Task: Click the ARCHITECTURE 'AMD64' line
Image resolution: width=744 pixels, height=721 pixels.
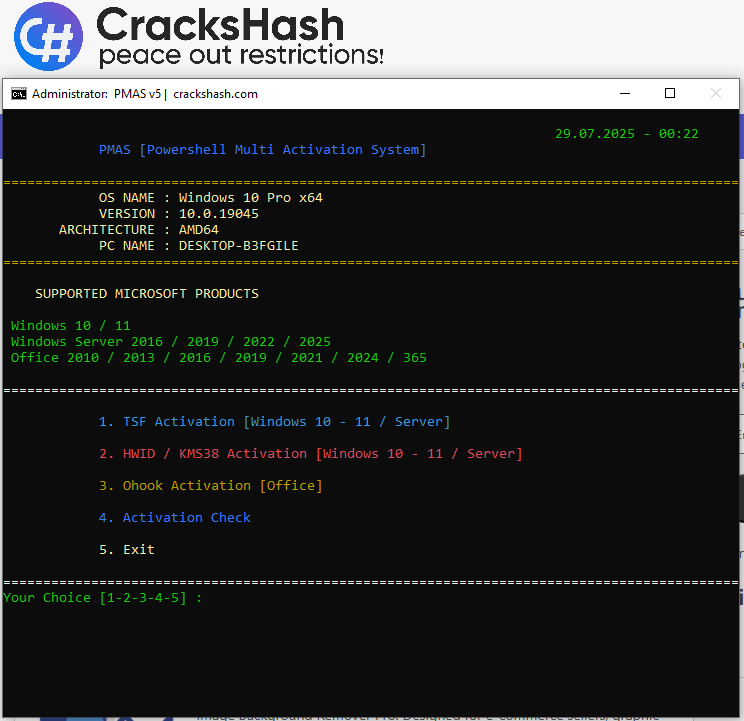Action: (x=139, y=230)
